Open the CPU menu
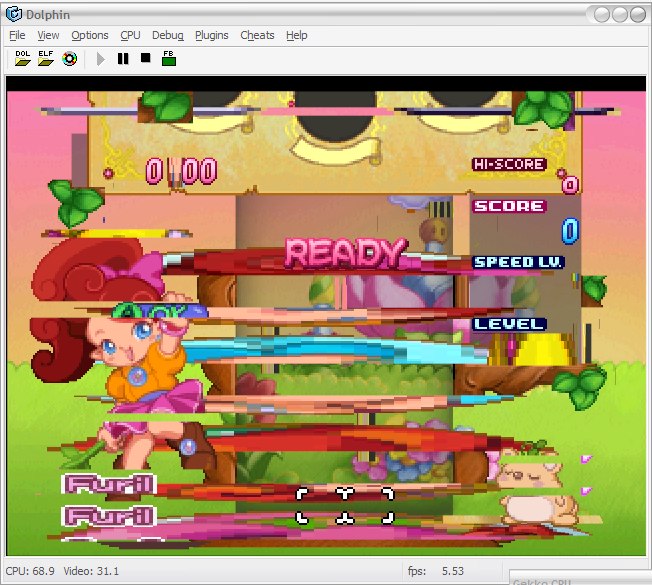The height and width of the screenshot is (585, 652). coord(130,35)
